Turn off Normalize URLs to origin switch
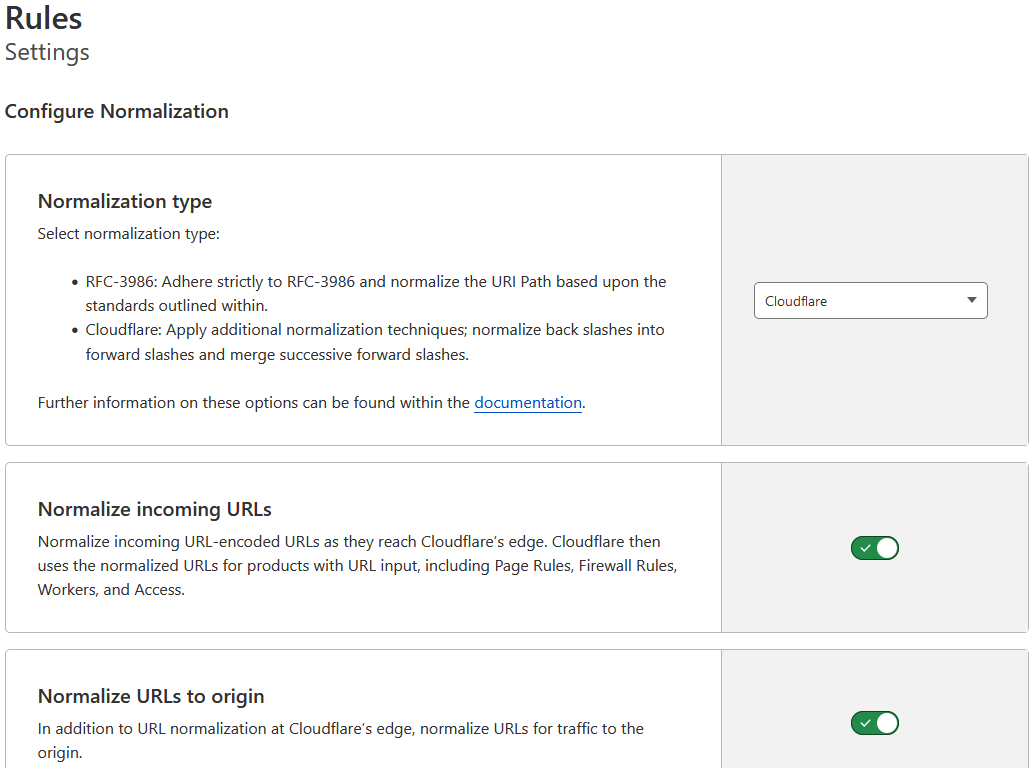1031x768 pixels. click(874, 723)
